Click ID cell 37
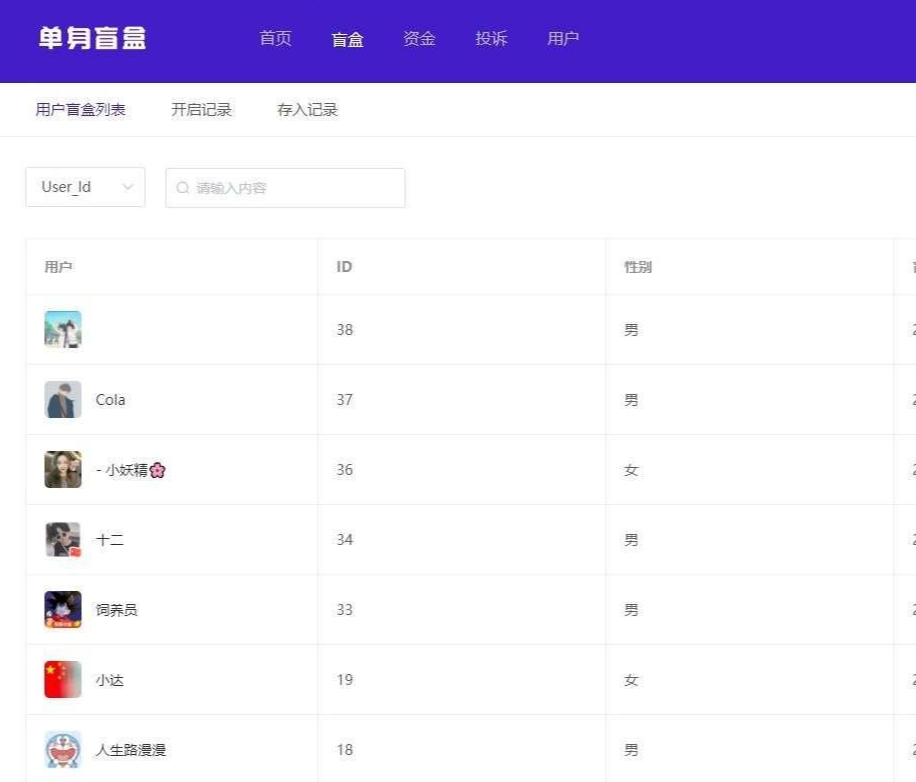The width and height of the screenshot is (916, 782). click(x=345, y=400)
